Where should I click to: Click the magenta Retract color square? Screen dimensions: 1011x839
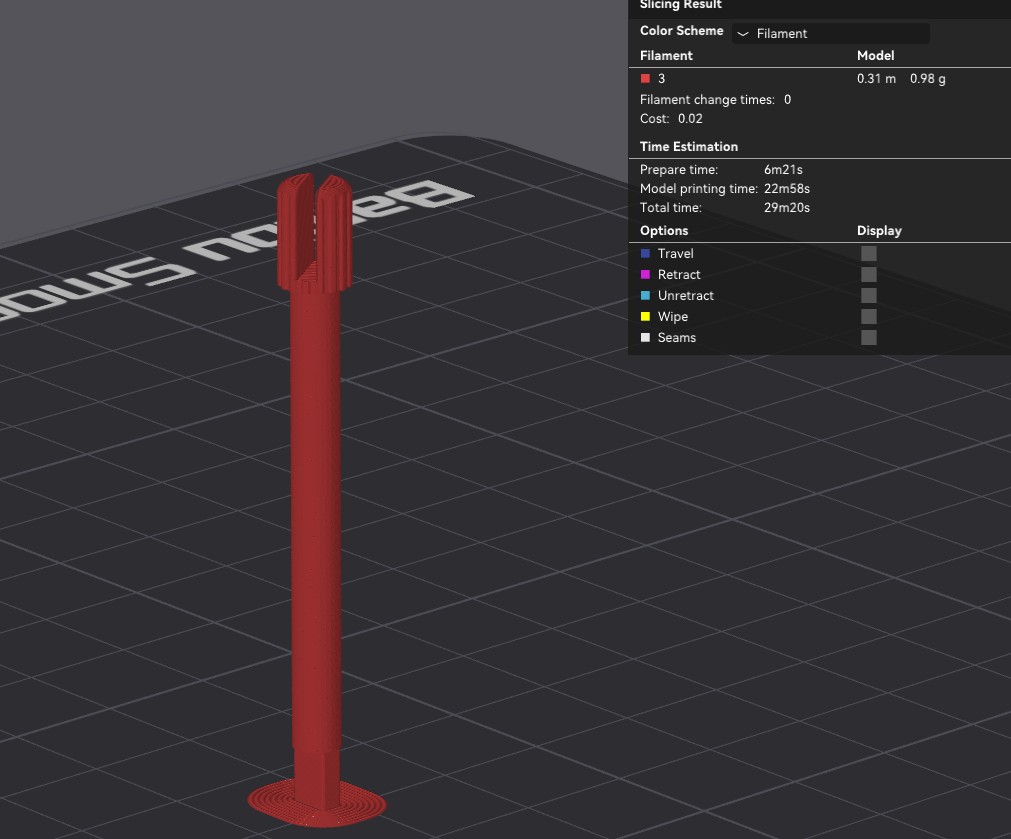[x=645, y=275]
